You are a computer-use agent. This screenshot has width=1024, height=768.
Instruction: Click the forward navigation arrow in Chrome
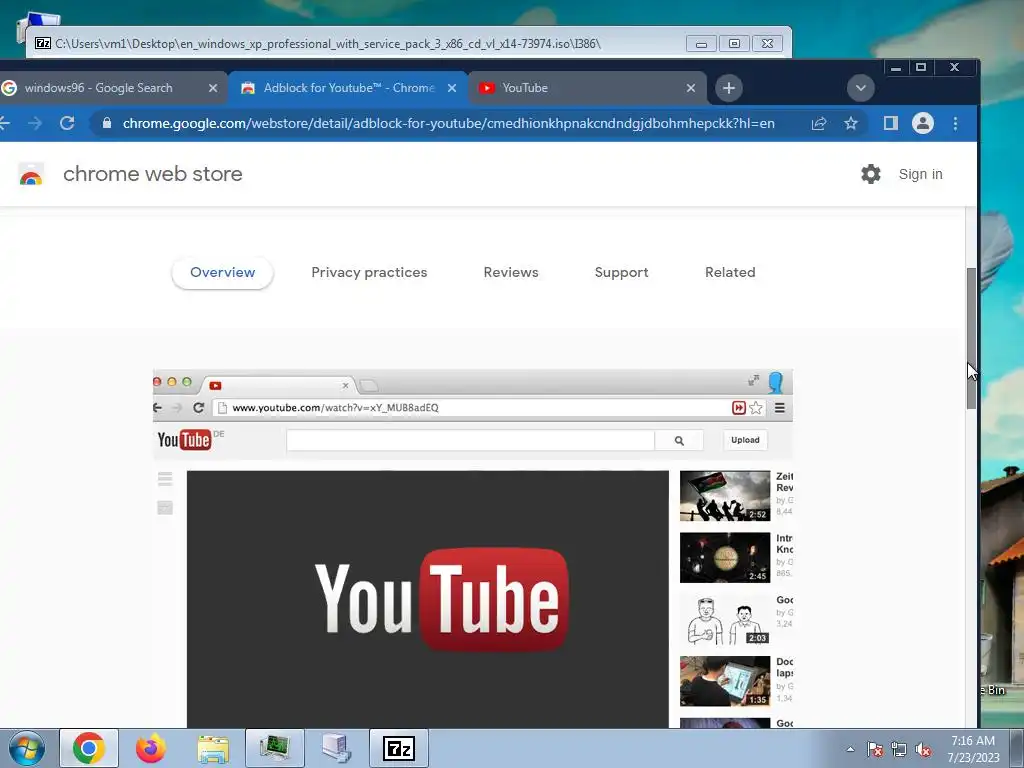tap(35, 123)
